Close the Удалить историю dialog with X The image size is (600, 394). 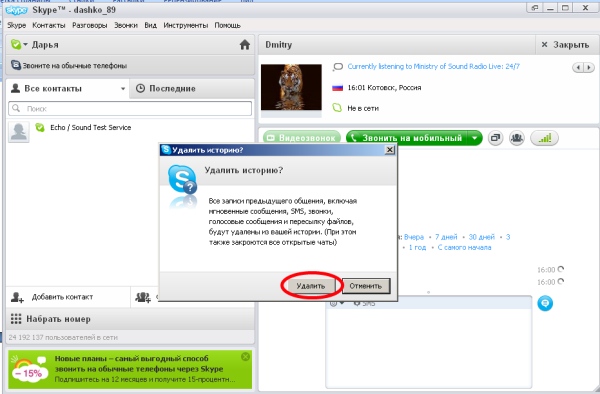pyautogui.click(x=390, y=150)
